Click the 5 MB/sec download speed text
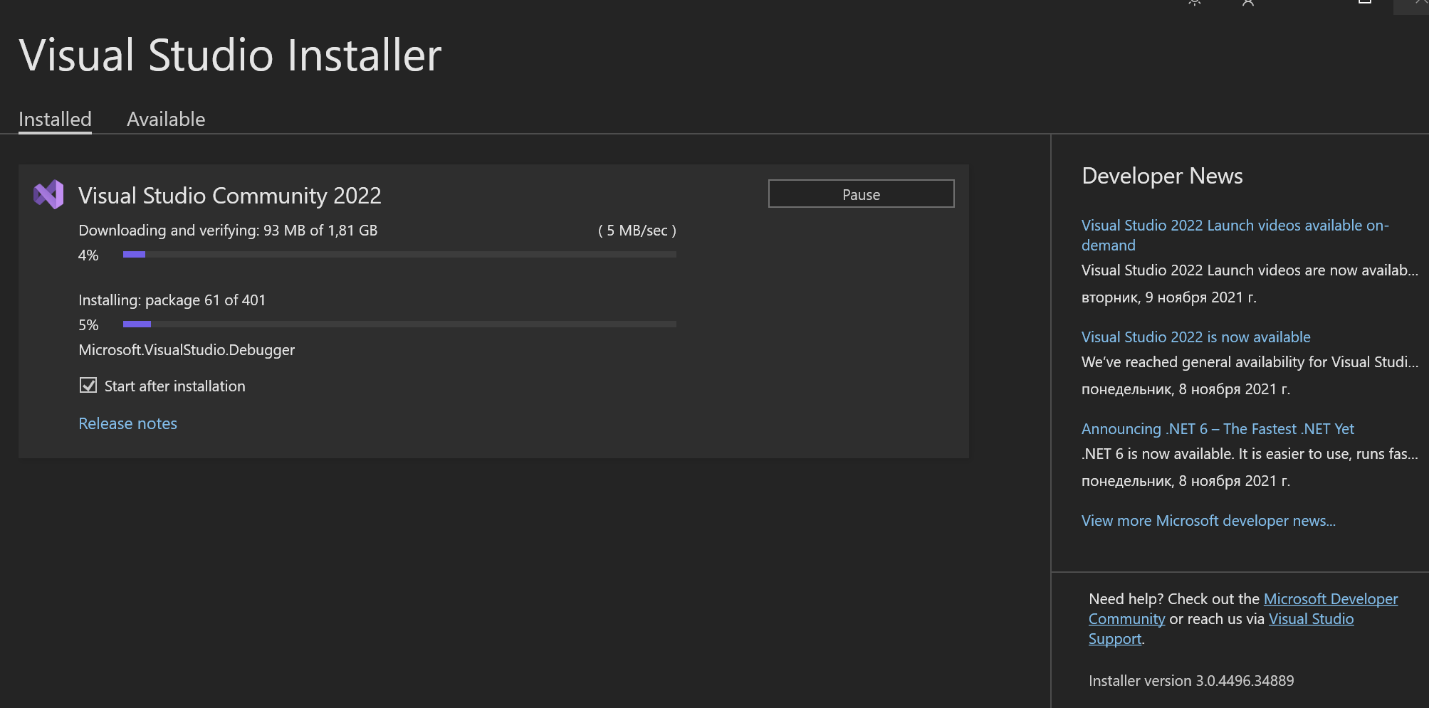The height and width of the screenshot is (708, 1429). (x=637, y=230)
